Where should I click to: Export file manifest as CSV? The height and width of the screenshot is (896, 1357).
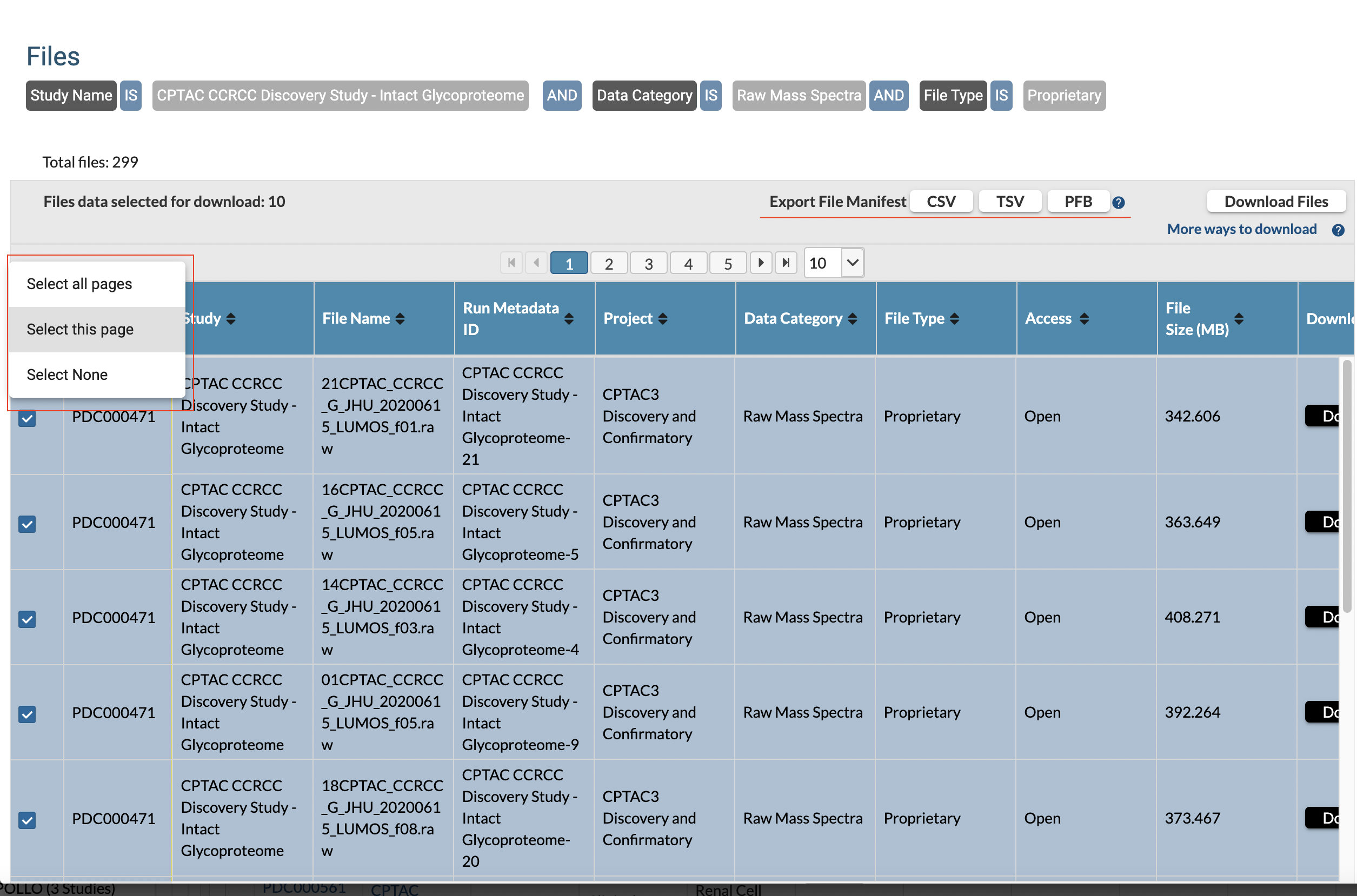(x=940, y=201)
